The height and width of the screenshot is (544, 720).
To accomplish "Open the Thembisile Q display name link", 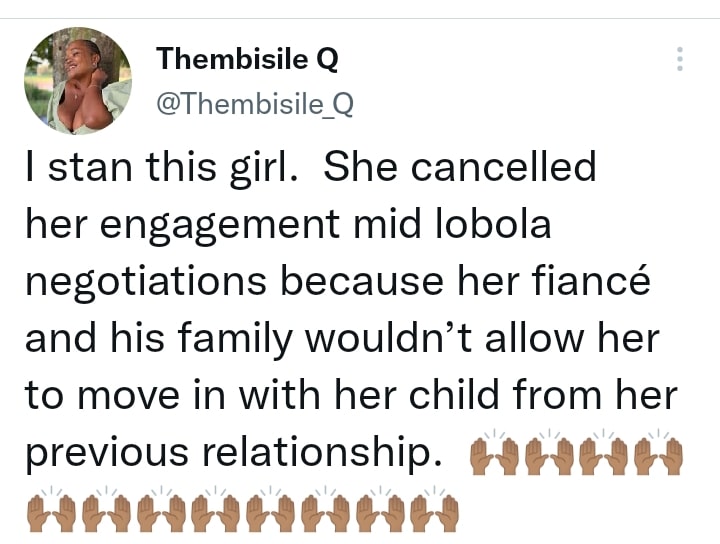I will click(247, 60).
